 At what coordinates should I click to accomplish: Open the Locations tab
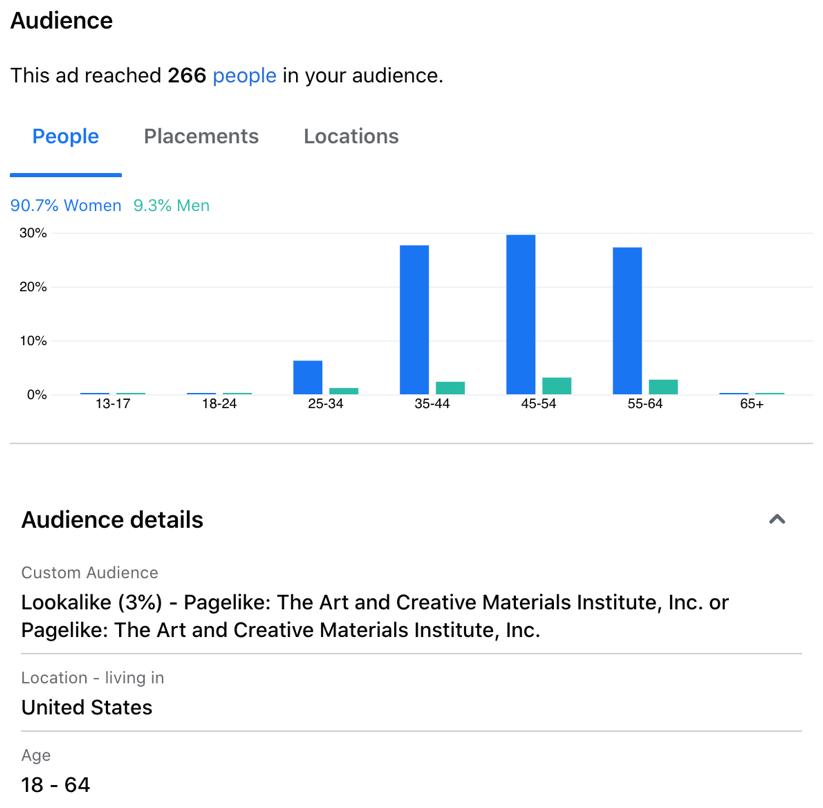point(351,137)
